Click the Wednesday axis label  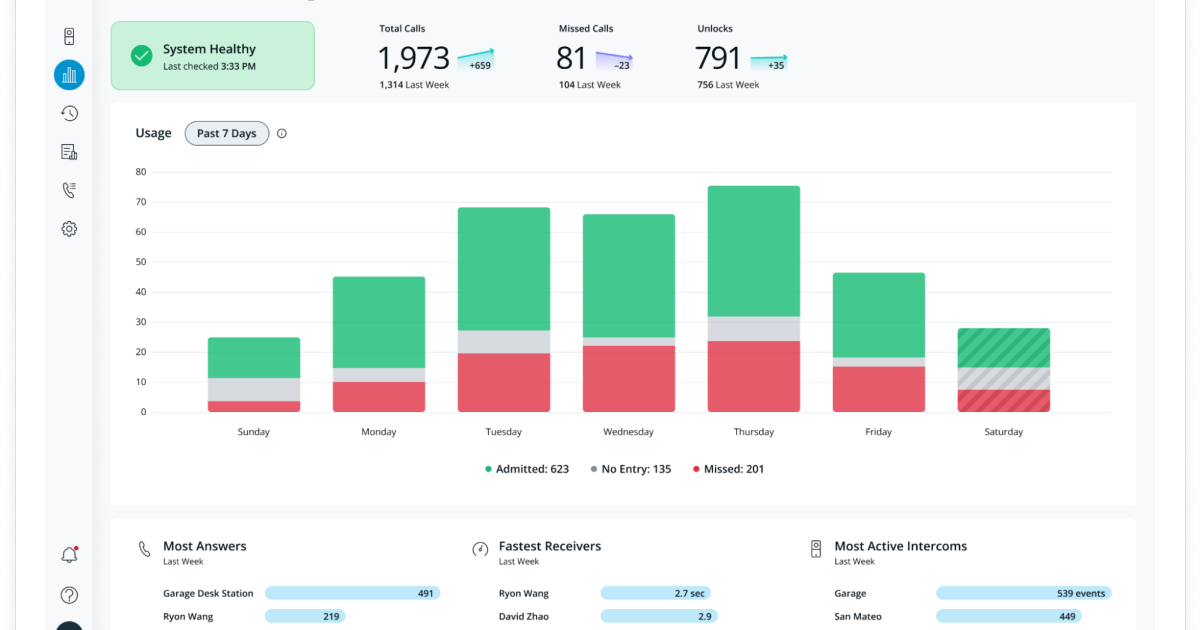click(x=629, y=432)
